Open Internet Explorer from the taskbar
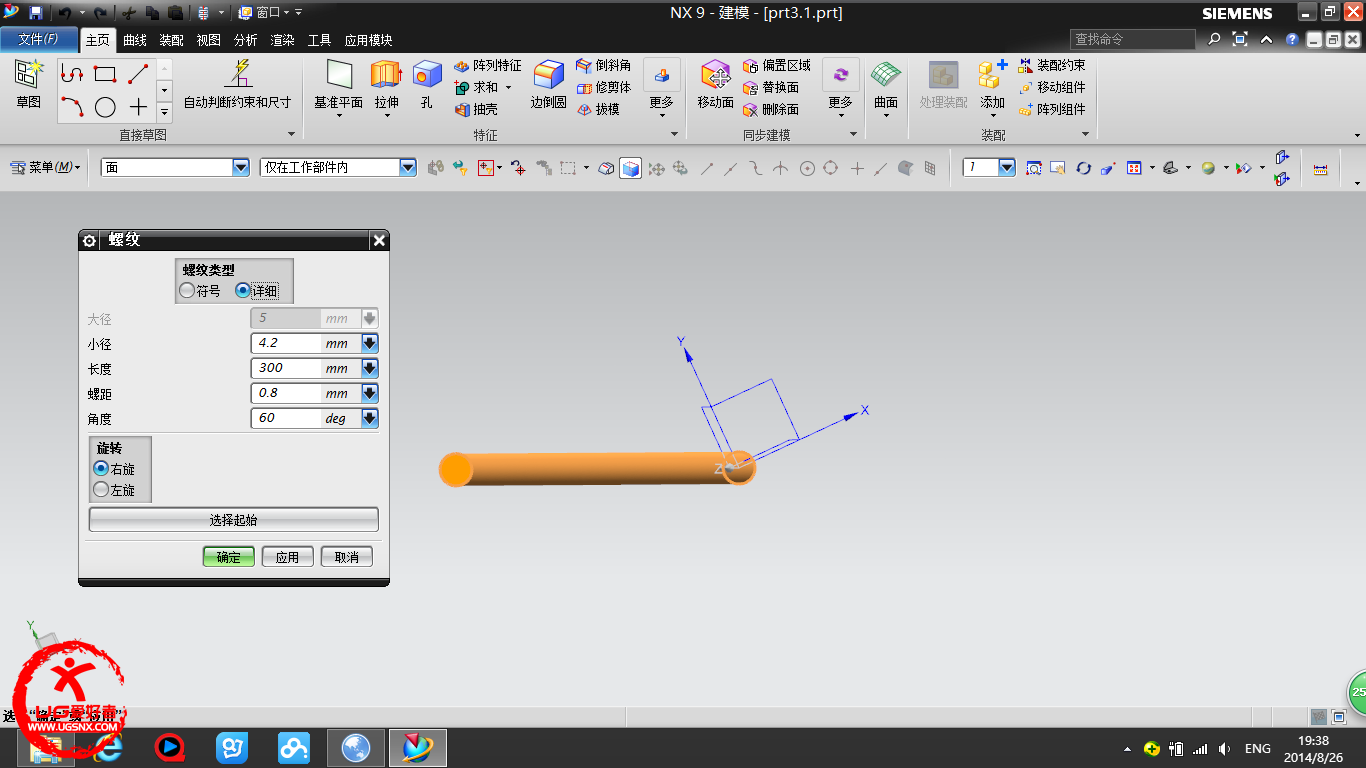Image resolution: width=1366 pixels, height=768 pixels. click(107, 747)
